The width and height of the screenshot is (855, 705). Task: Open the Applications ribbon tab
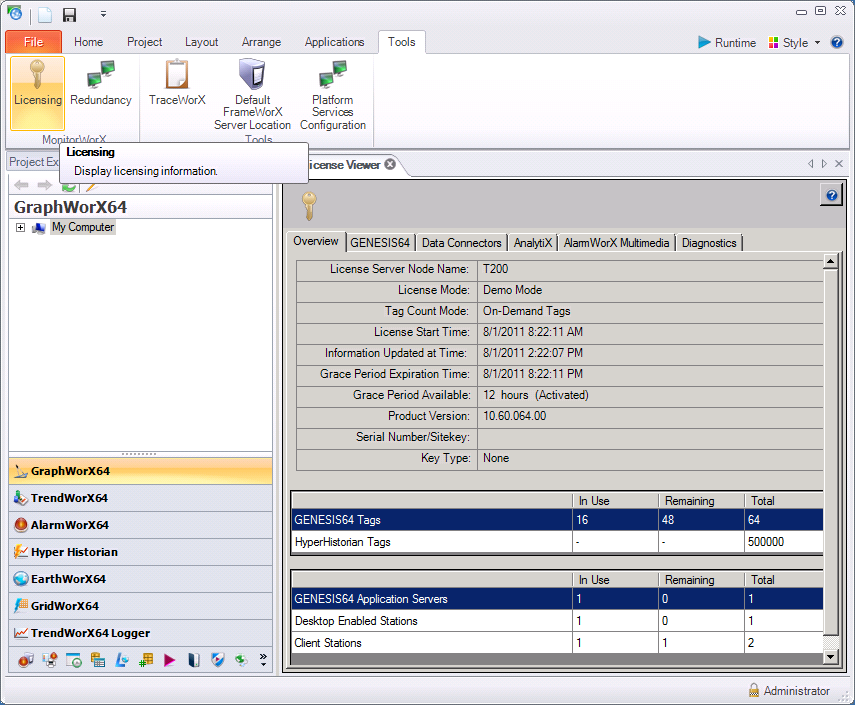click(334, 42)
